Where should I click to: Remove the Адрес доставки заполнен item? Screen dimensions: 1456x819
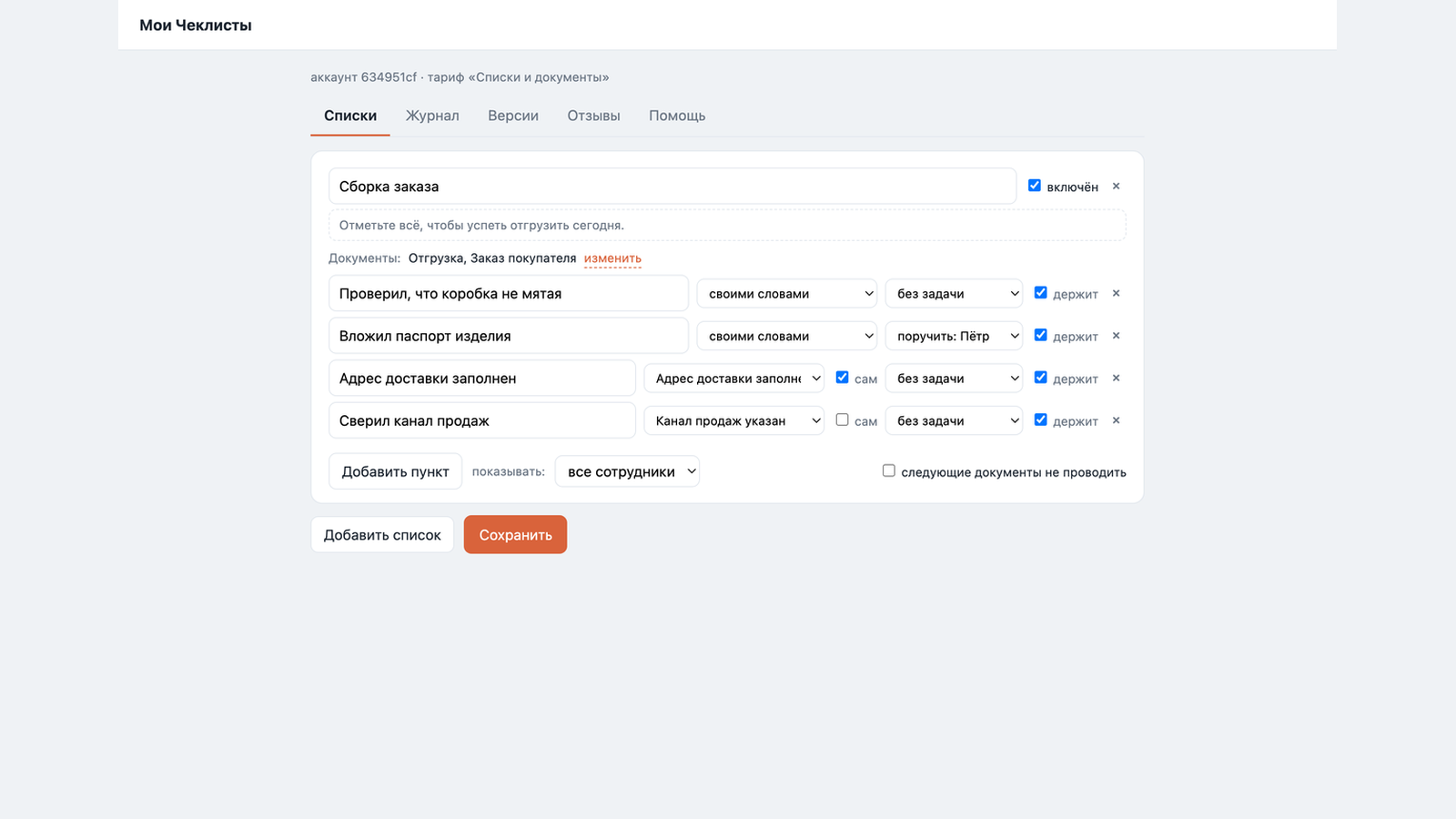click(x=1116, y=379)
